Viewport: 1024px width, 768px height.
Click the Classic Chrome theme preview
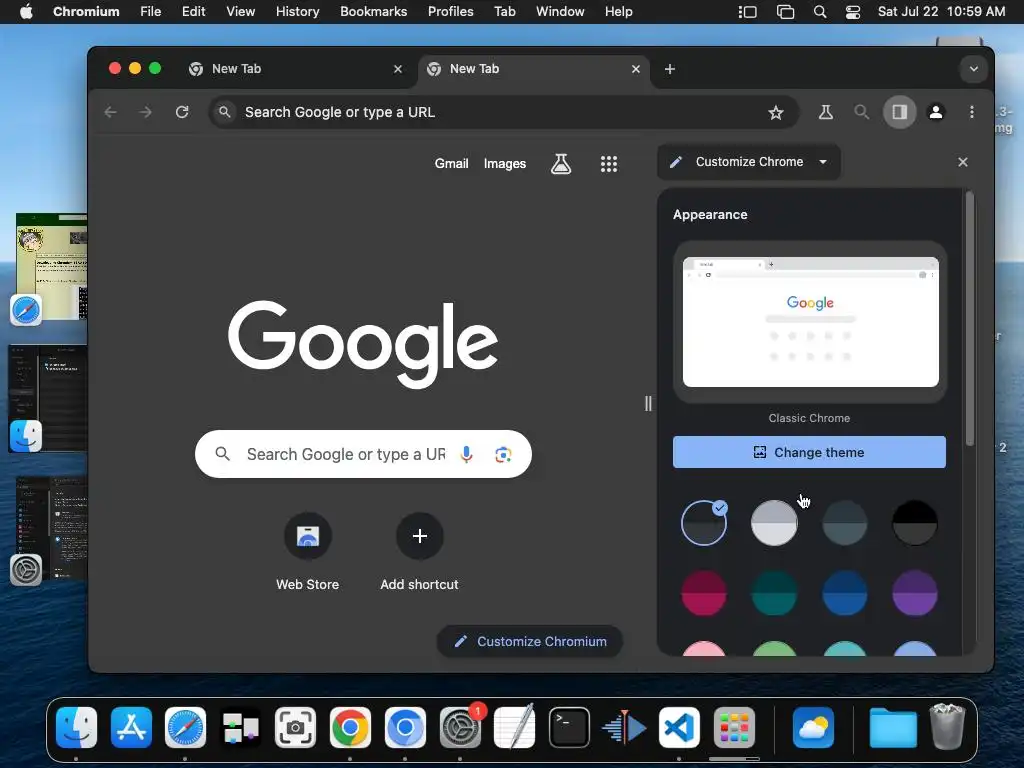pos(810,322)
